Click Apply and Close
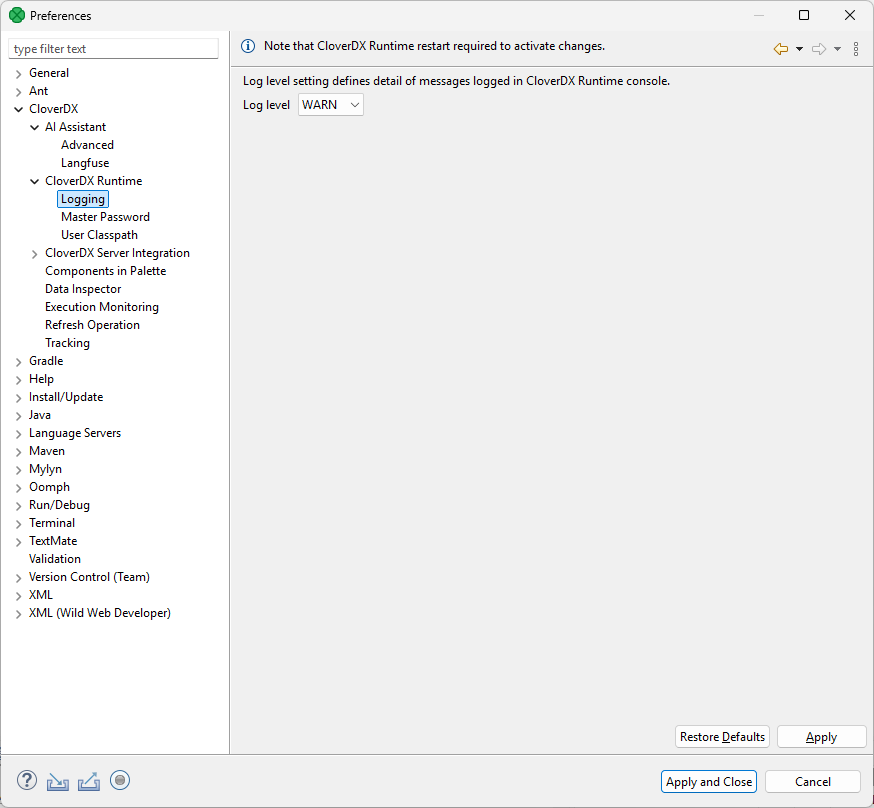874x808 pixels. (x=709, y=782)
